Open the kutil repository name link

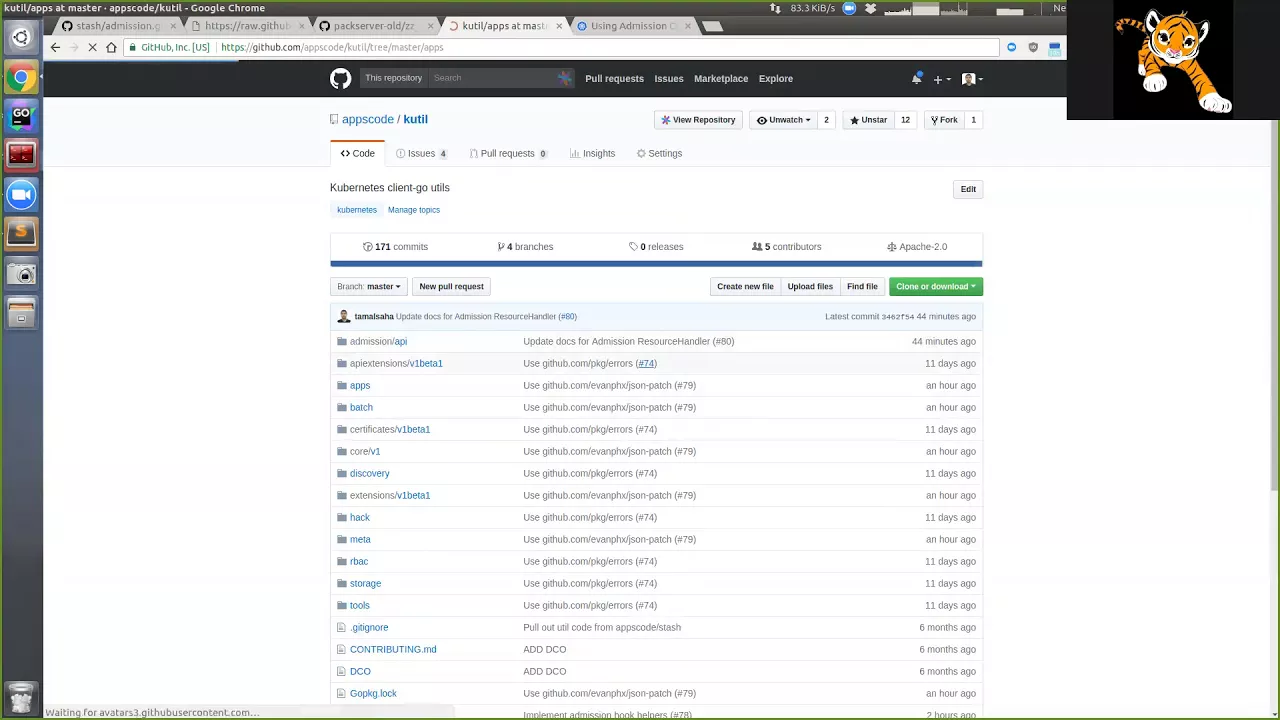(x=415, y=119)
